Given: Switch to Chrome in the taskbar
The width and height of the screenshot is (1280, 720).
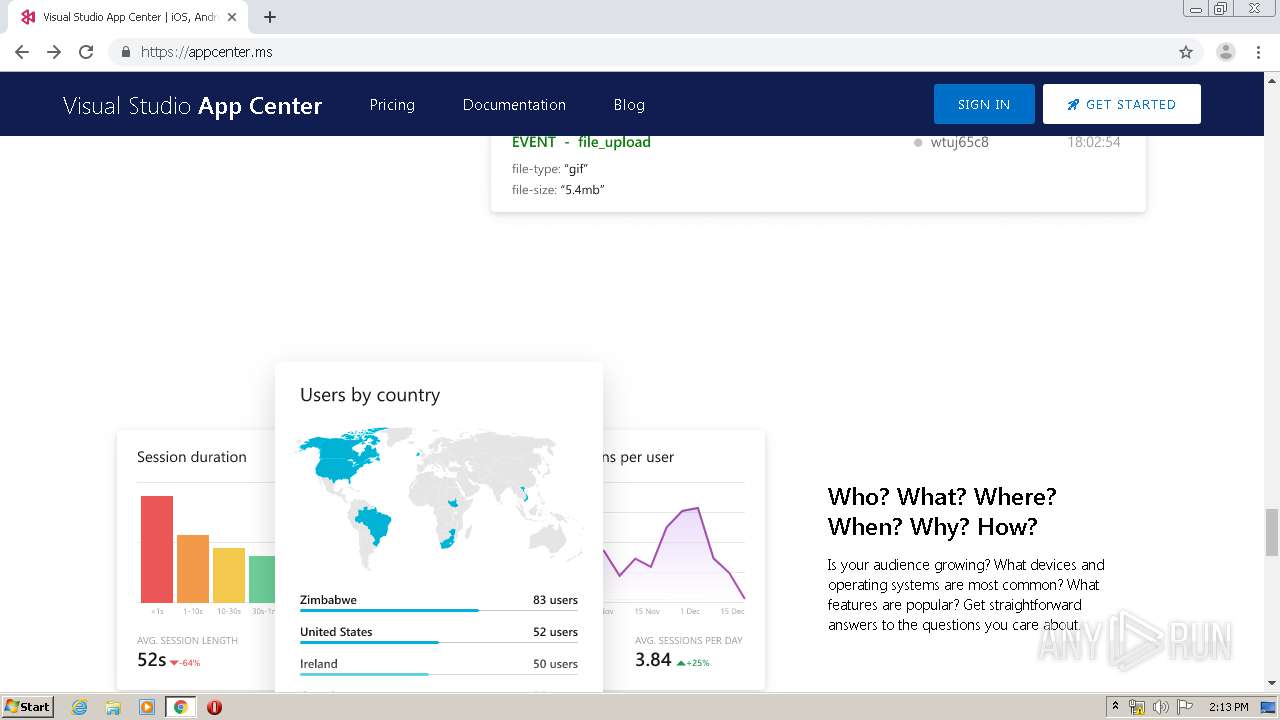Looking at the screenshot, I should (x=180, y=707).
